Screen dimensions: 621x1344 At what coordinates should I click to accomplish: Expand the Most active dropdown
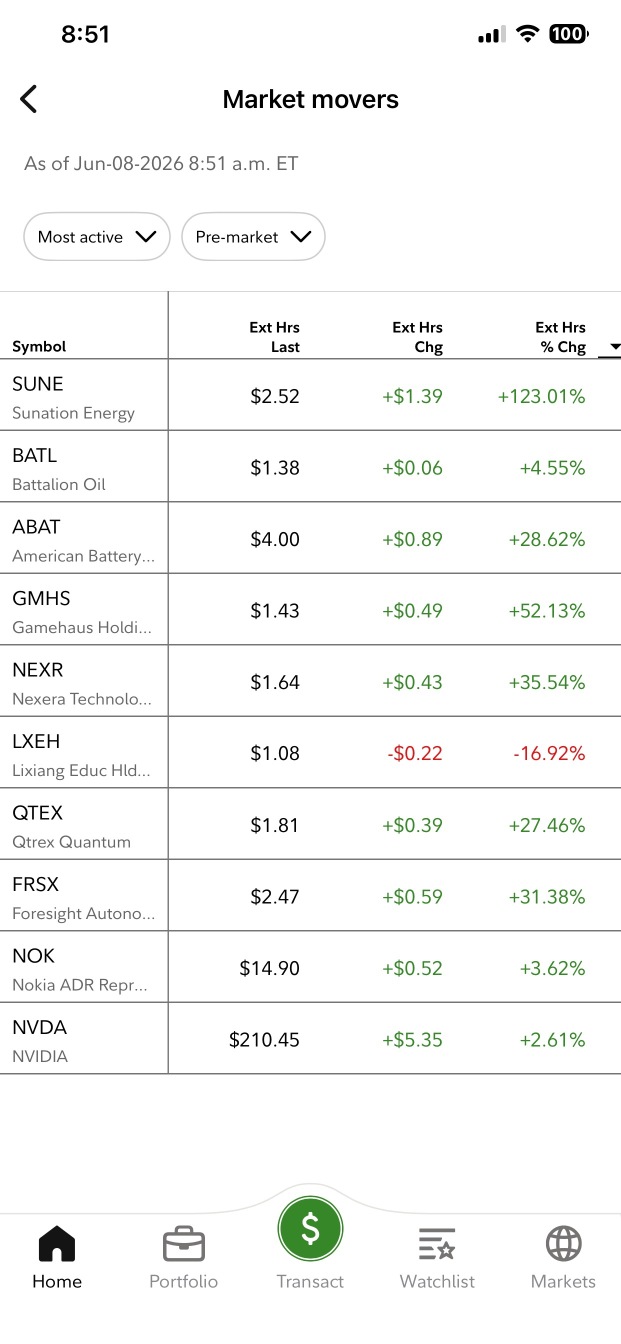(97, 237)
